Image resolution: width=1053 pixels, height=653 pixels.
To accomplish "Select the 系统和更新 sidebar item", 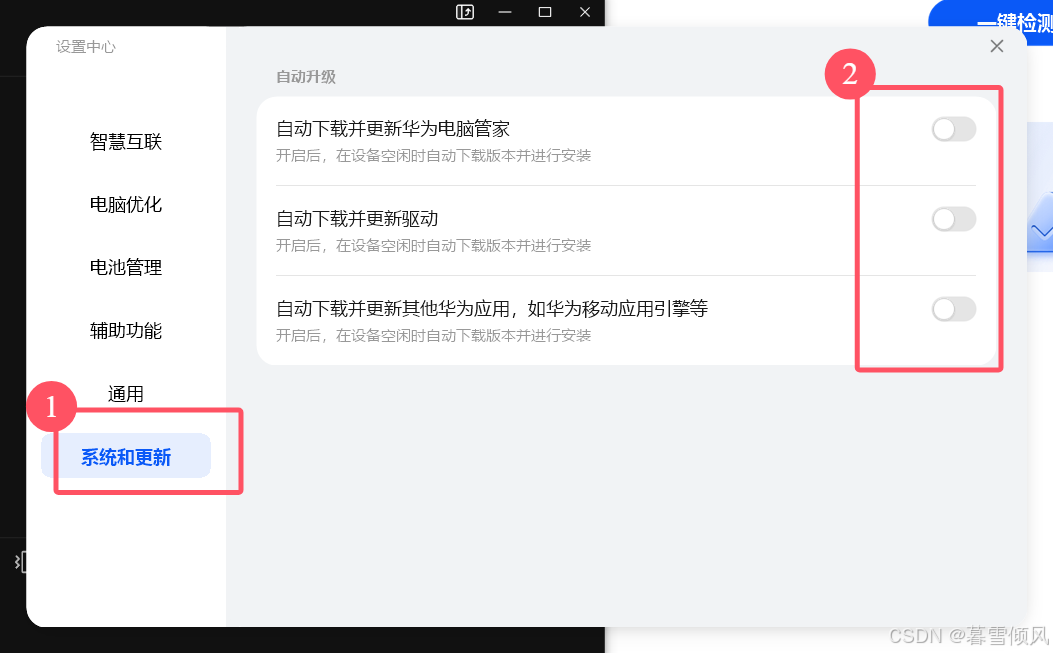I will point(126,456).
